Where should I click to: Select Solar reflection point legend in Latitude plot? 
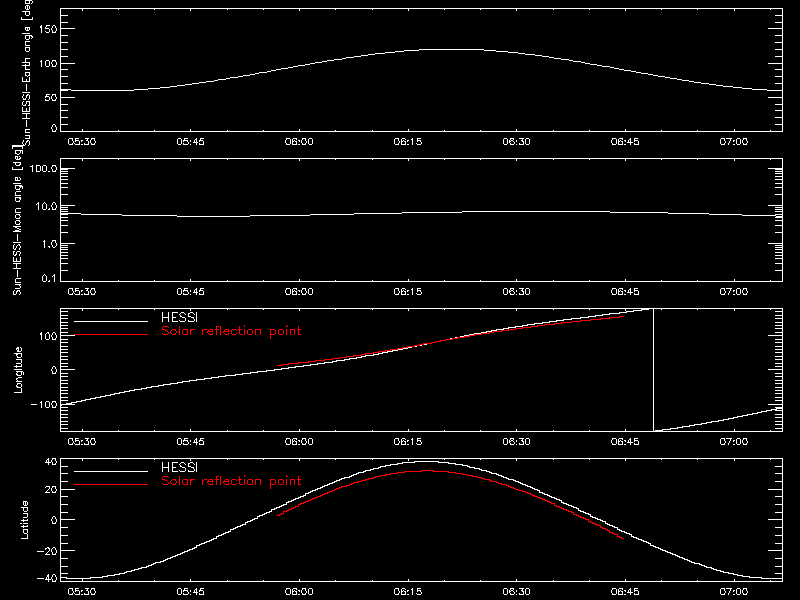coord(231,481)
